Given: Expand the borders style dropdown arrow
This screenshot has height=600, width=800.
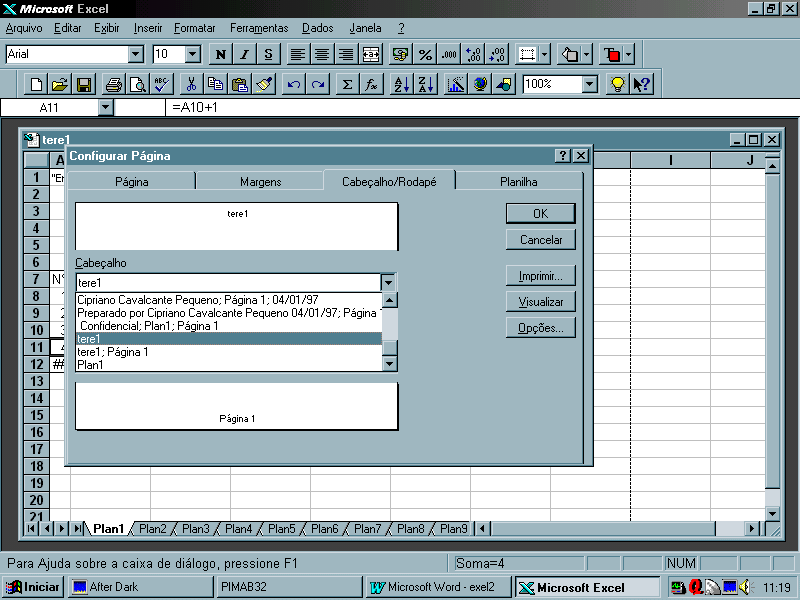Looking at the screenshot, I should tap(544, 54).
